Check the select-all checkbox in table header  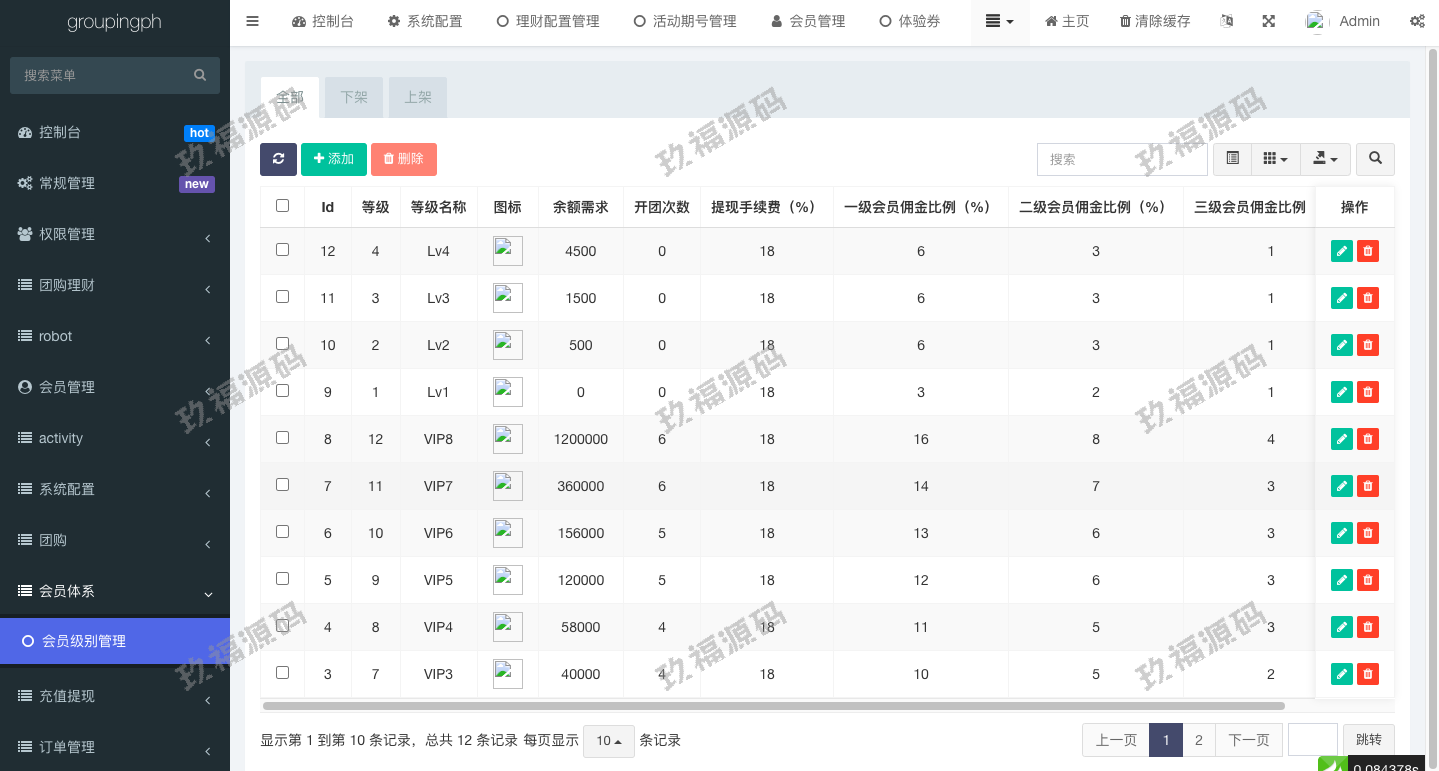282,206
